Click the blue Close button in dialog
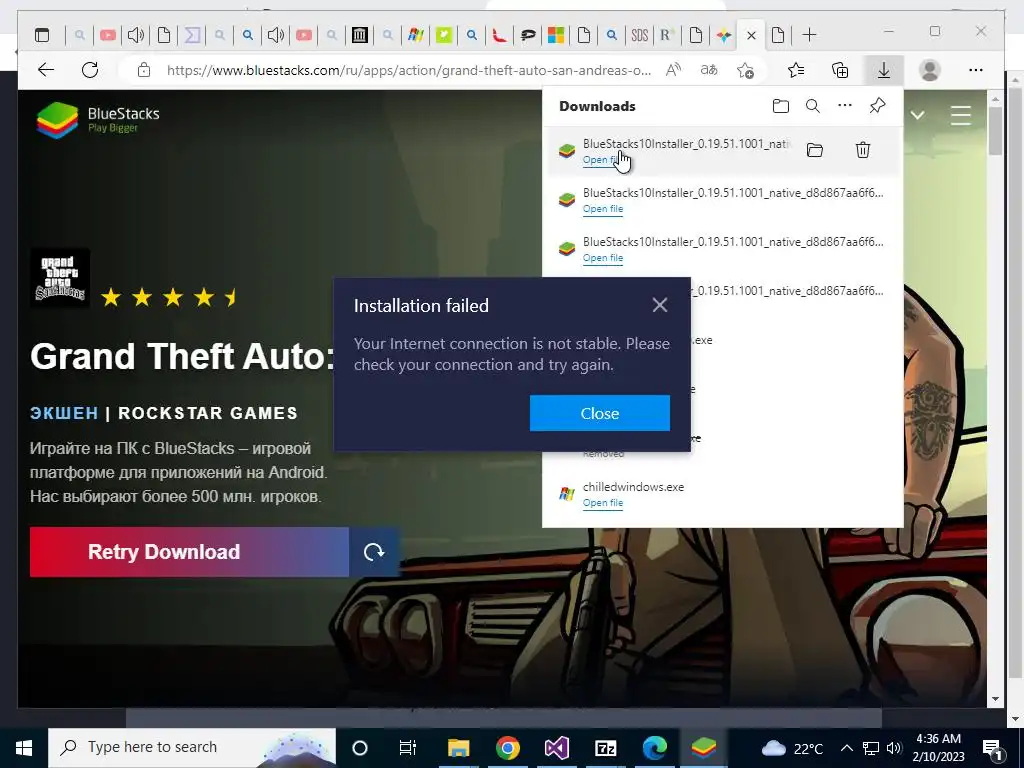 click(x=600, y=413)
